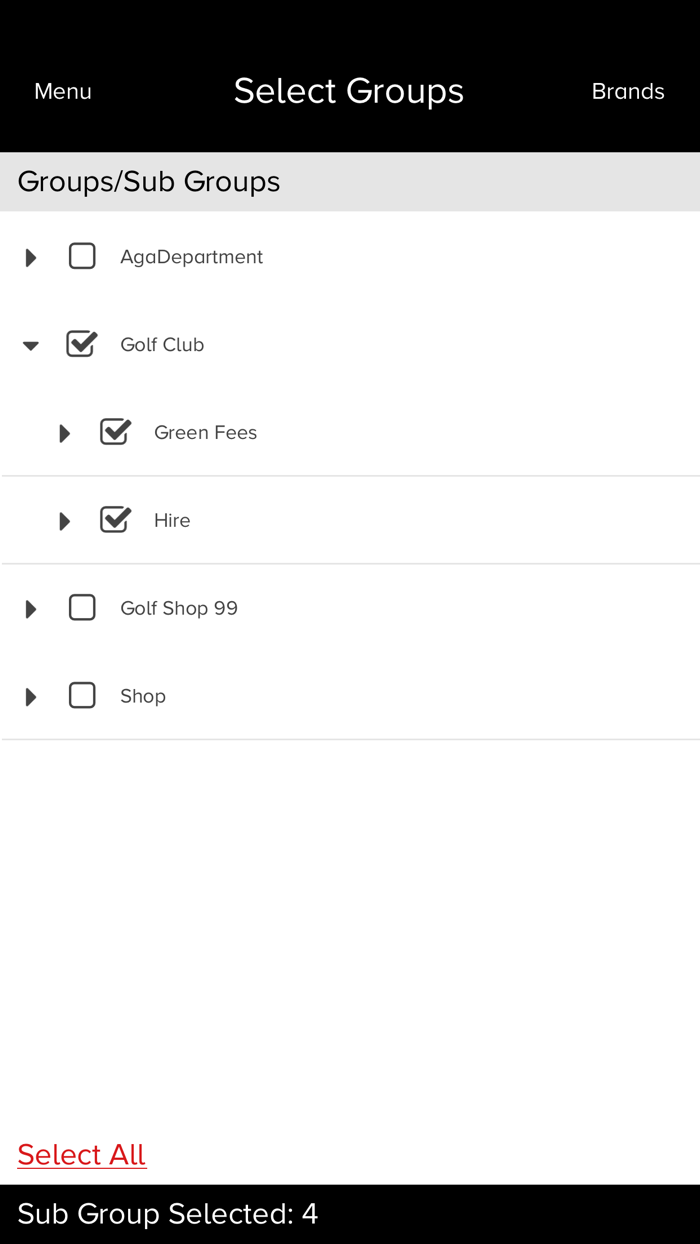Open the Menu in header
This screenshot has width=700, height=1244.
coord(63,92)
